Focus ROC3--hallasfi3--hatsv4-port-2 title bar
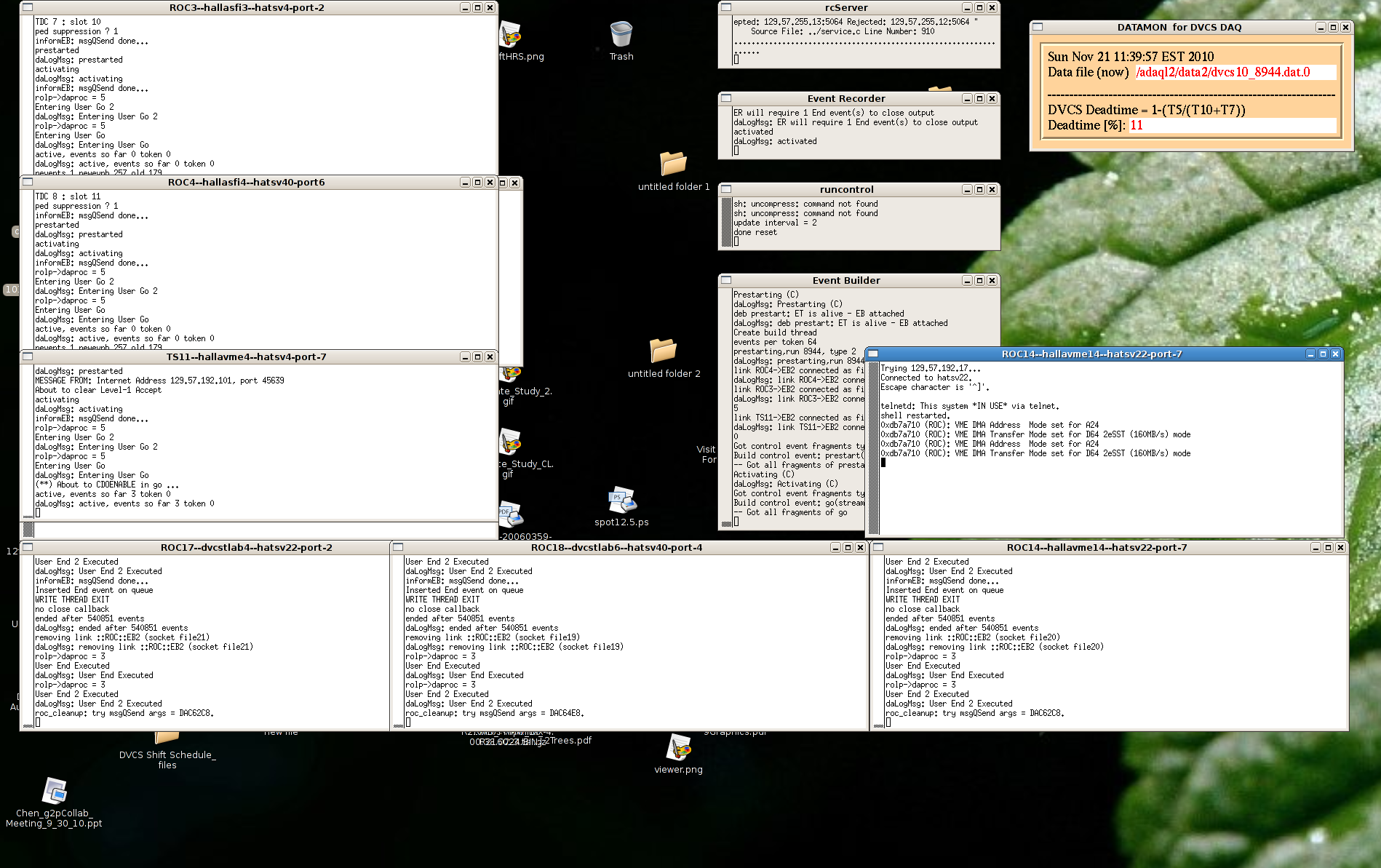Viewport: 1381px width, 868px height. tap(247, 7)
